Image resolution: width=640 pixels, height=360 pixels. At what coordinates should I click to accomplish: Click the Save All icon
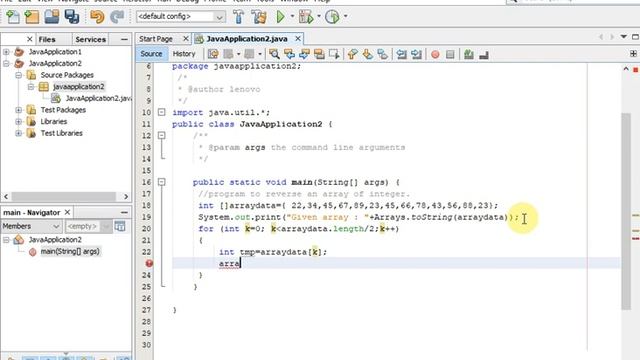(x=72, y=17)
